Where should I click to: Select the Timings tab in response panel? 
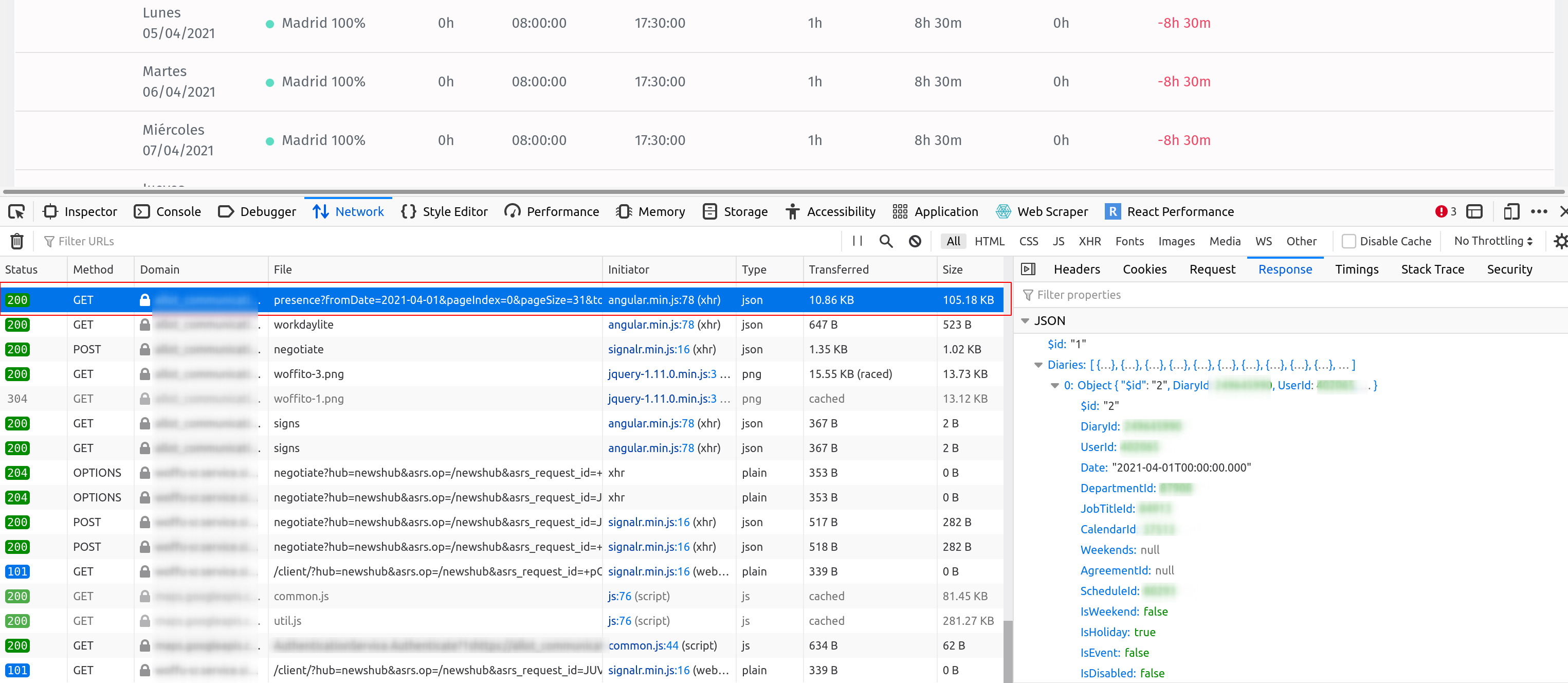1356,268
